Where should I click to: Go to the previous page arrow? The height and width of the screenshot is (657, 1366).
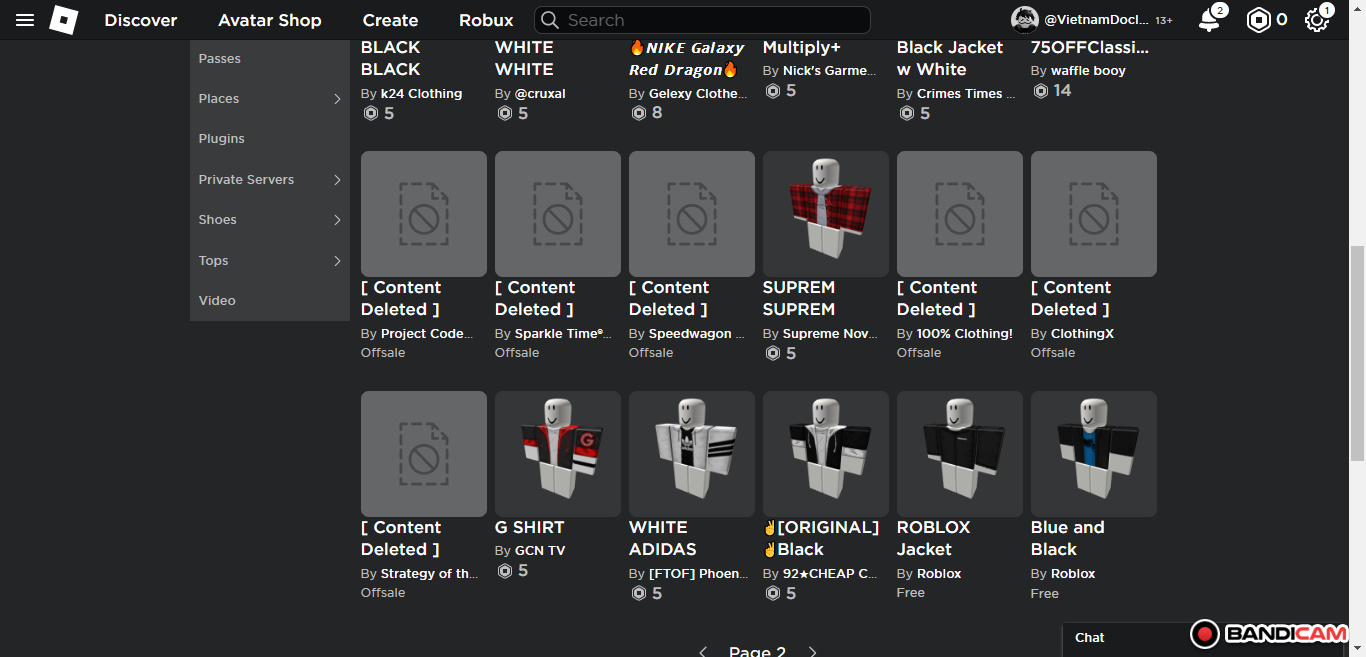point(703,652)
